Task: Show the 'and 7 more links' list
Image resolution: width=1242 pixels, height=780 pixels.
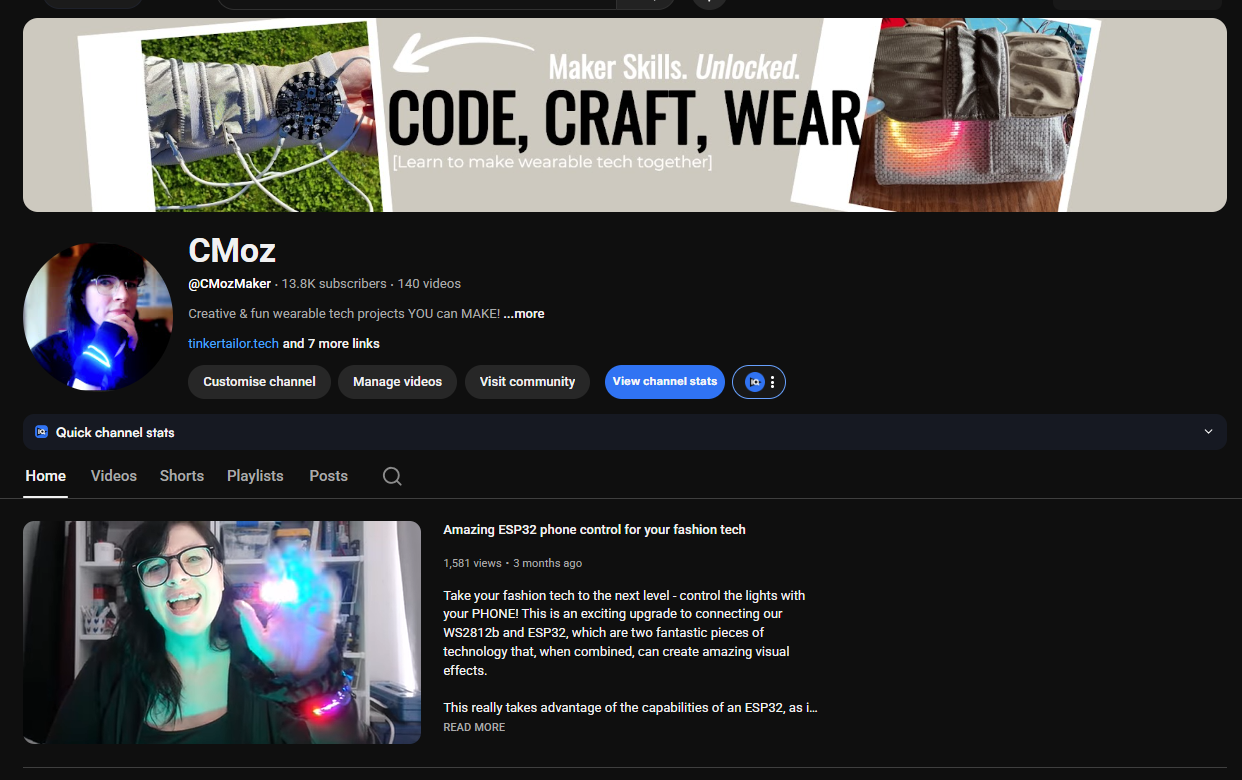Action: [331, 344]
